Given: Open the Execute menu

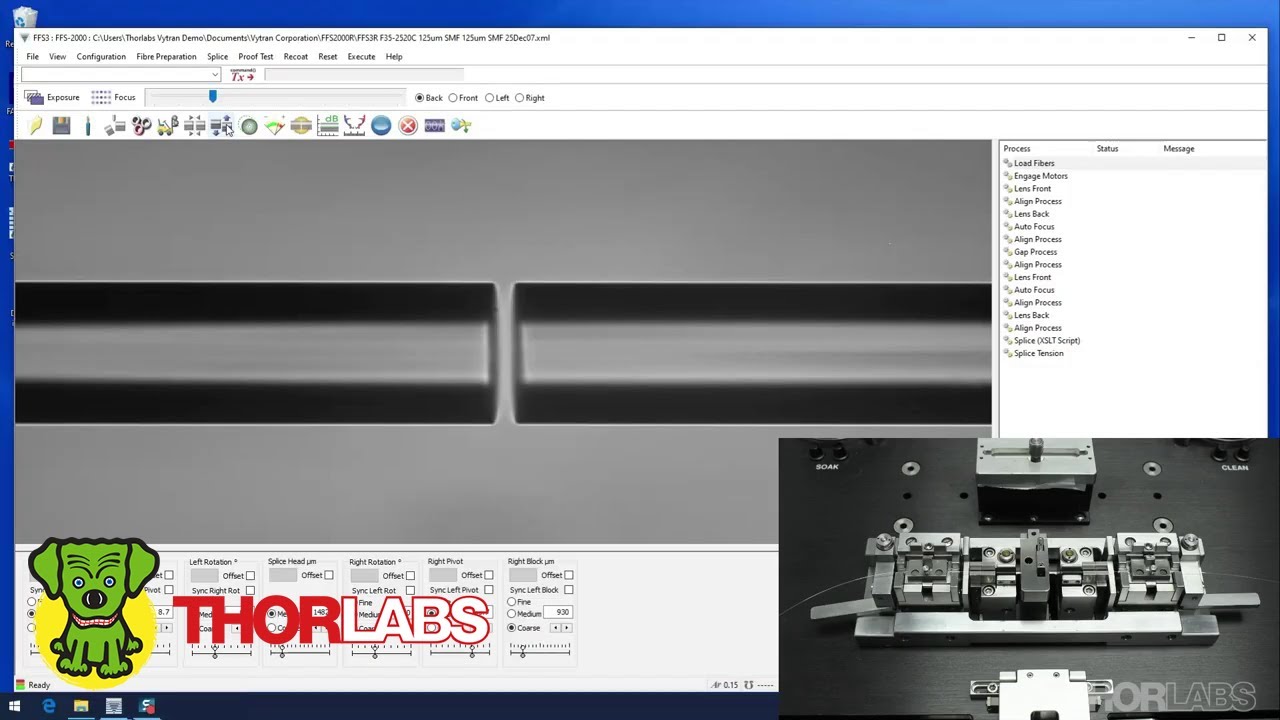Looking at the screenshot, I should [361, 57].
